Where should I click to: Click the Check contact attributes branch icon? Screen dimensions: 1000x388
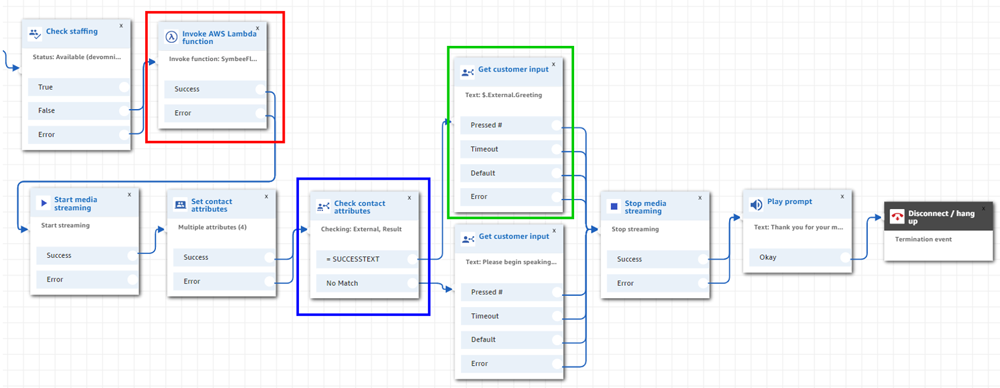pyautogui.click(x=323, y=207)
